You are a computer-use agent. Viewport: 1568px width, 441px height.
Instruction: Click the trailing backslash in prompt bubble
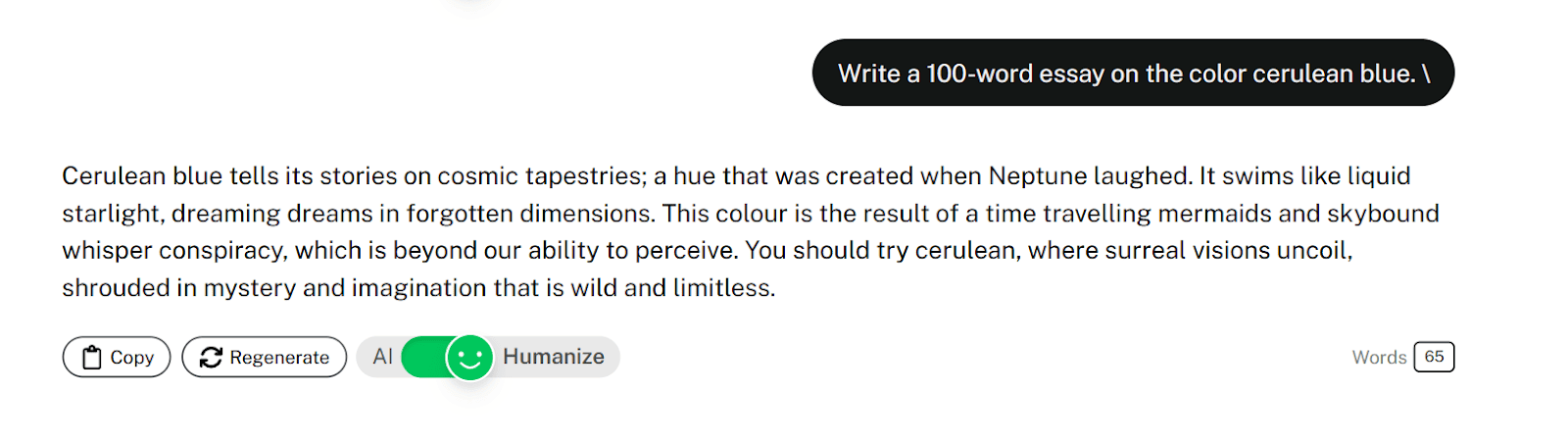1427,73
